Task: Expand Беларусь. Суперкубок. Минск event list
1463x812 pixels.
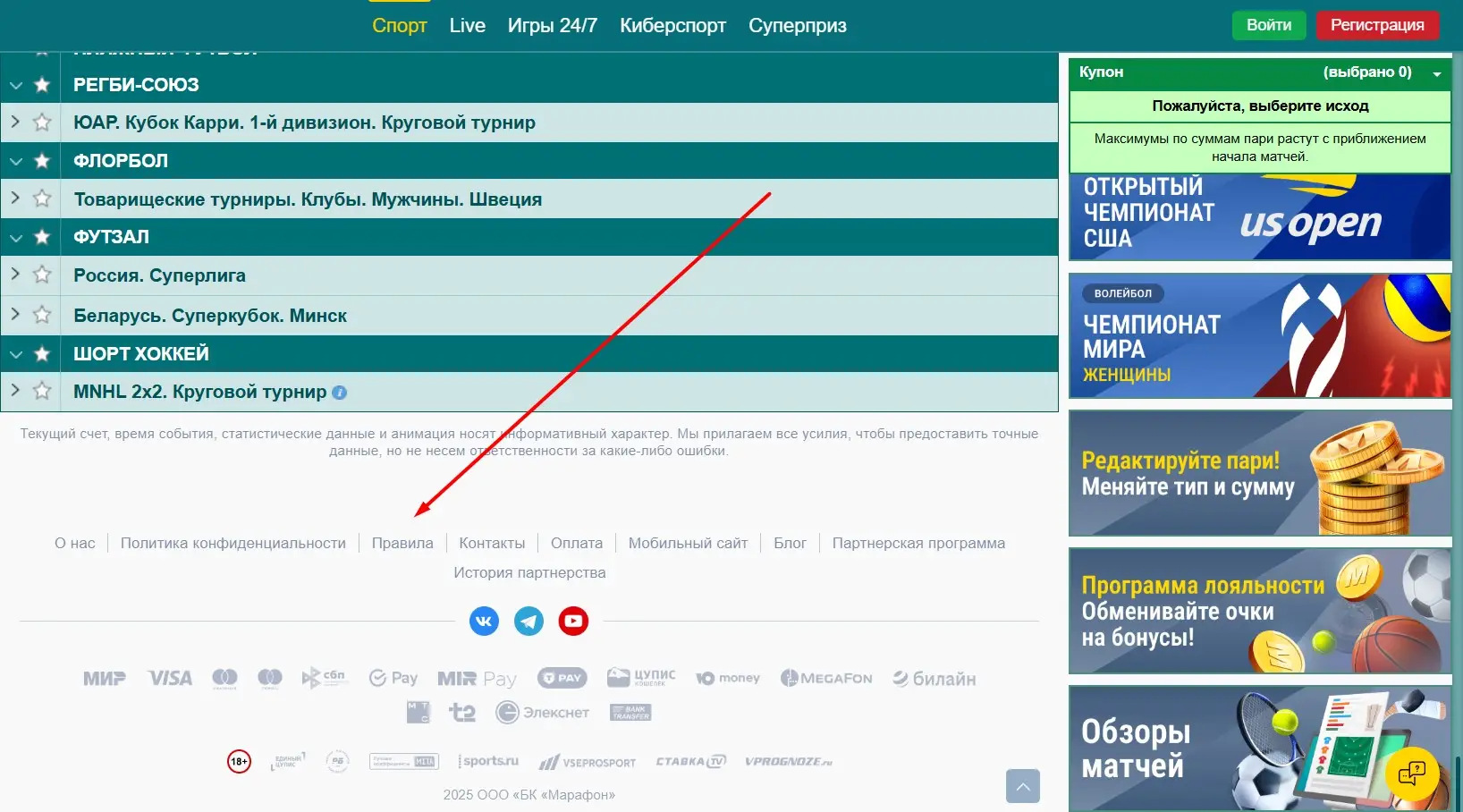Action: [13, 315]
